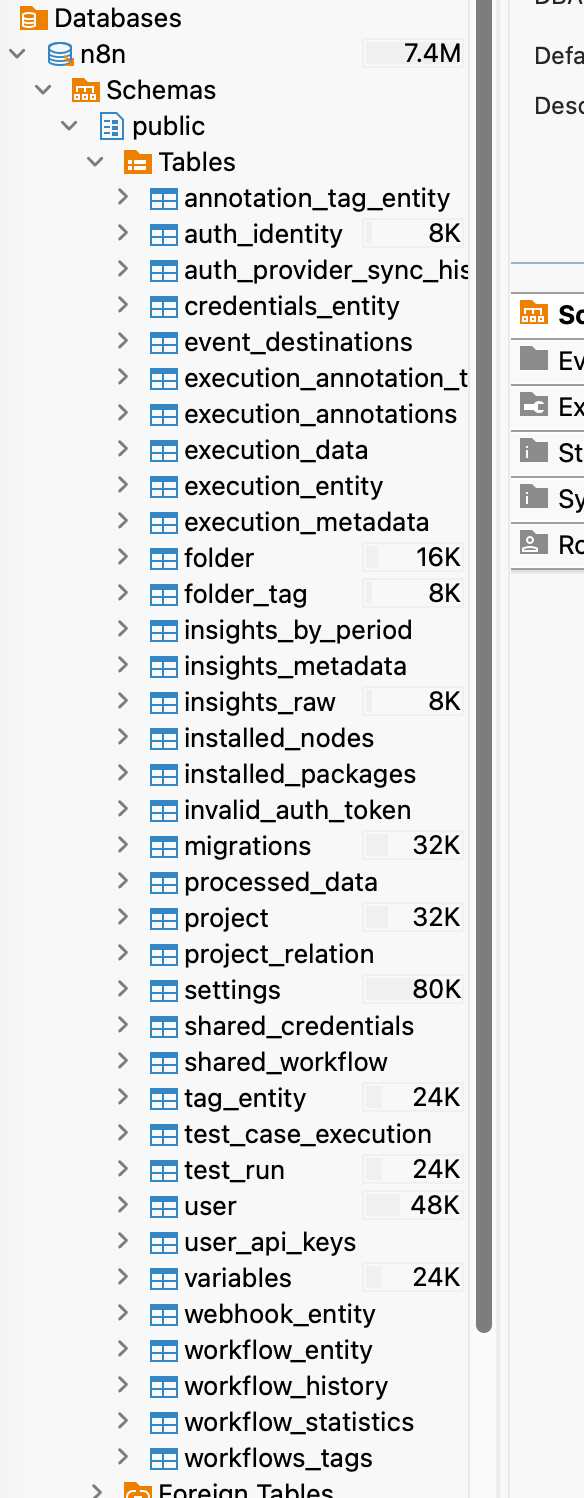Viewport: 584px width, 1498px height.
Task: Expand the shared_workflow table
Action: click(123, 1061)
